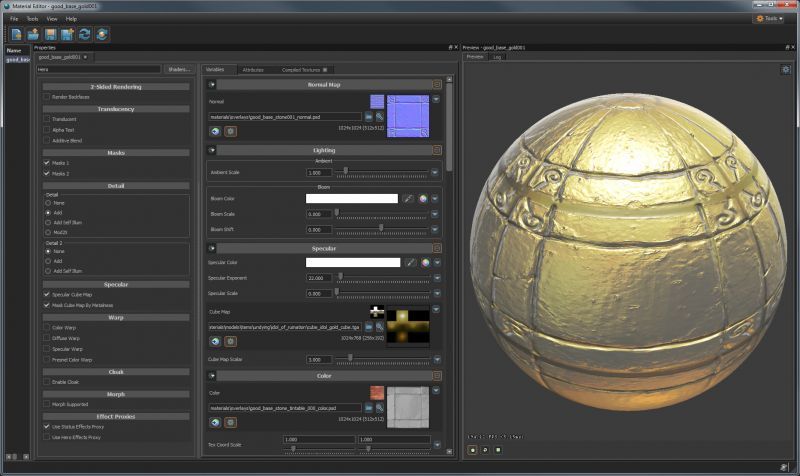This screenshot has width=800, height=476.
Task: Open preview settings gear in viewport
Action: coord(786,69)
